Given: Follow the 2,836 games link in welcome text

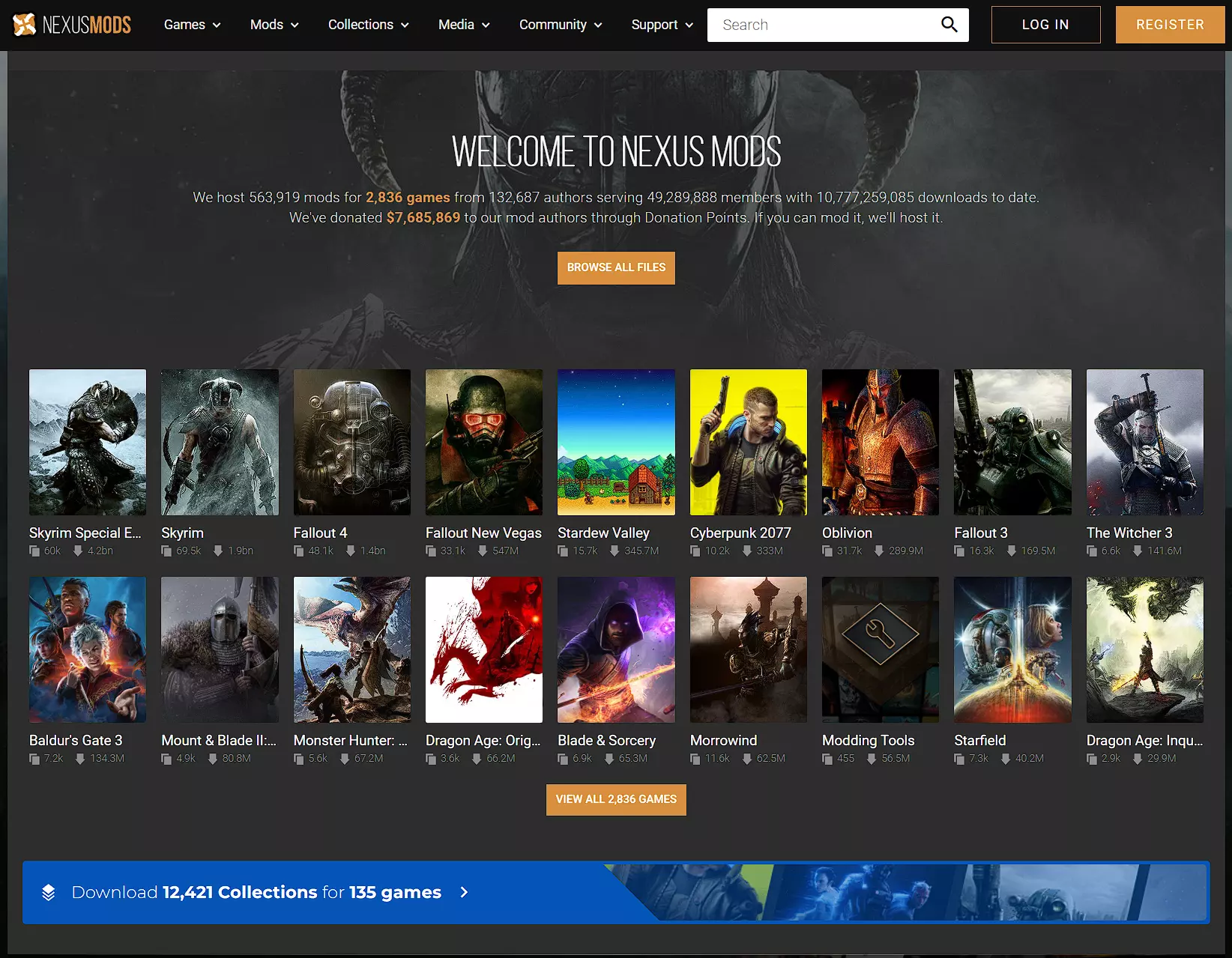Looking at the screenshot, I should tap(408, 198).
